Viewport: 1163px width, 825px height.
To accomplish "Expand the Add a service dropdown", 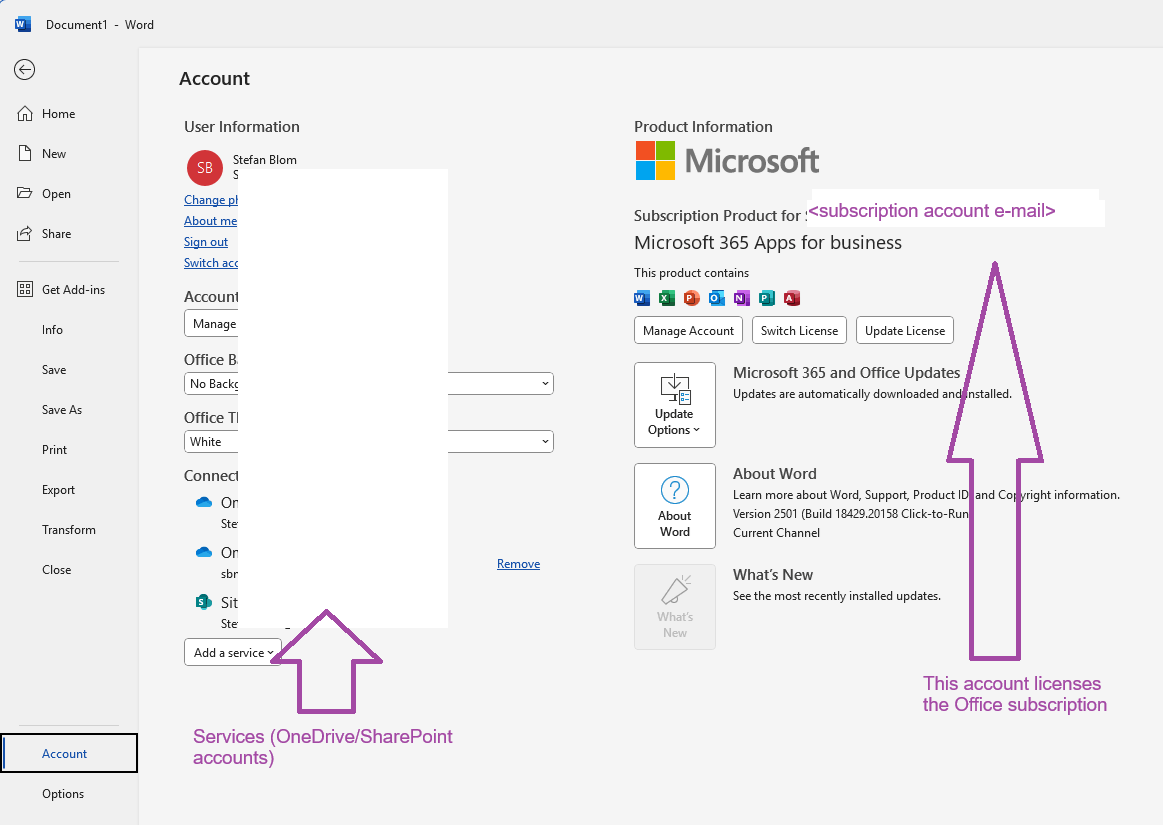I will [233, 652].
